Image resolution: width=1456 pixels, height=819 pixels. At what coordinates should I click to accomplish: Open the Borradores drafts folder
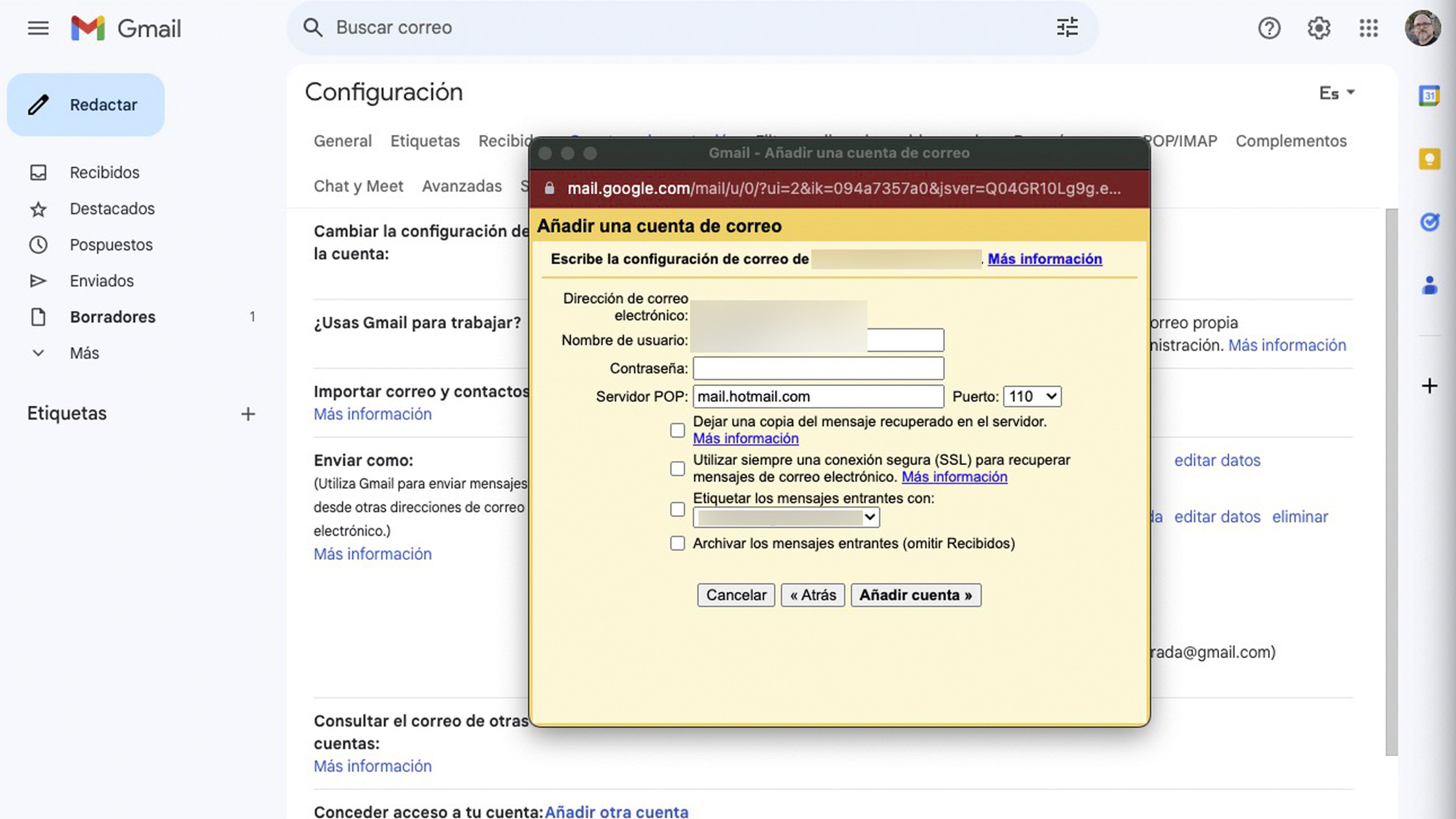pyautogui.click(x=113, y=317)
